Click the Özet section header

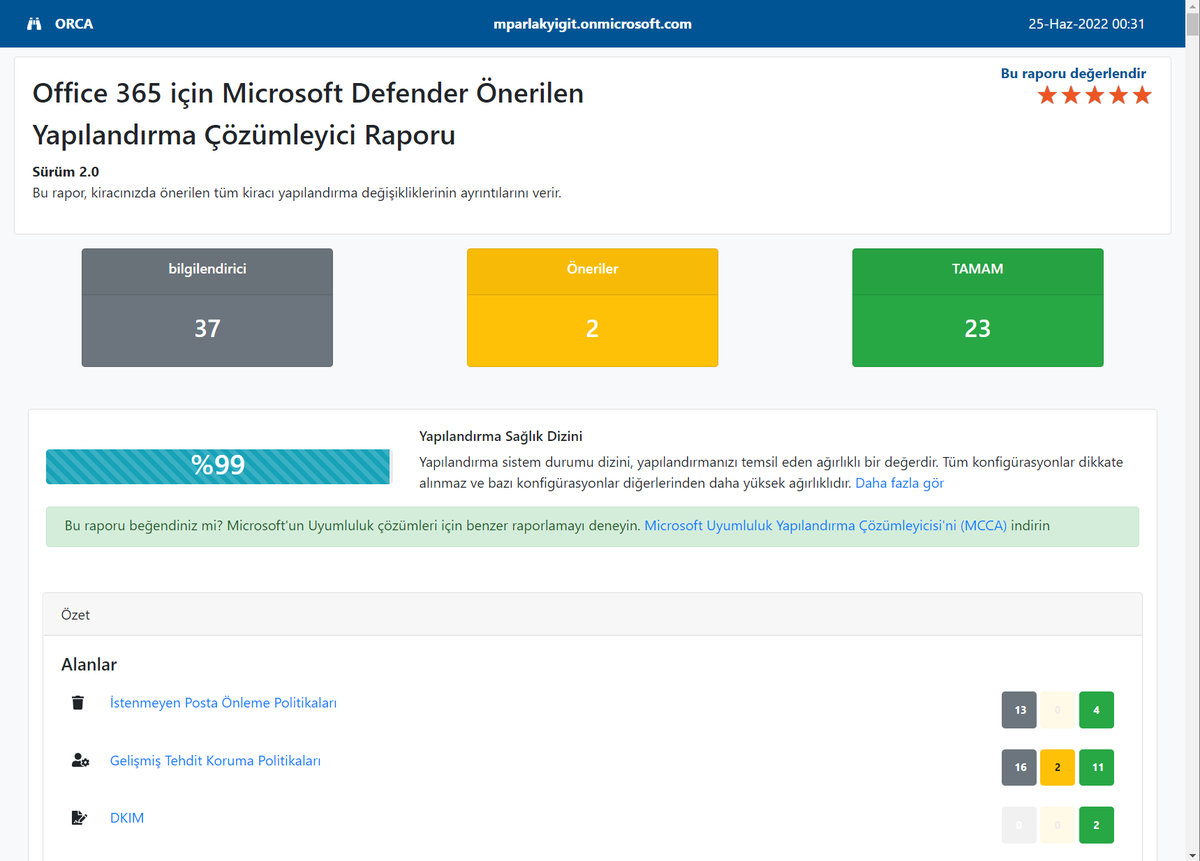coord(592,615)
